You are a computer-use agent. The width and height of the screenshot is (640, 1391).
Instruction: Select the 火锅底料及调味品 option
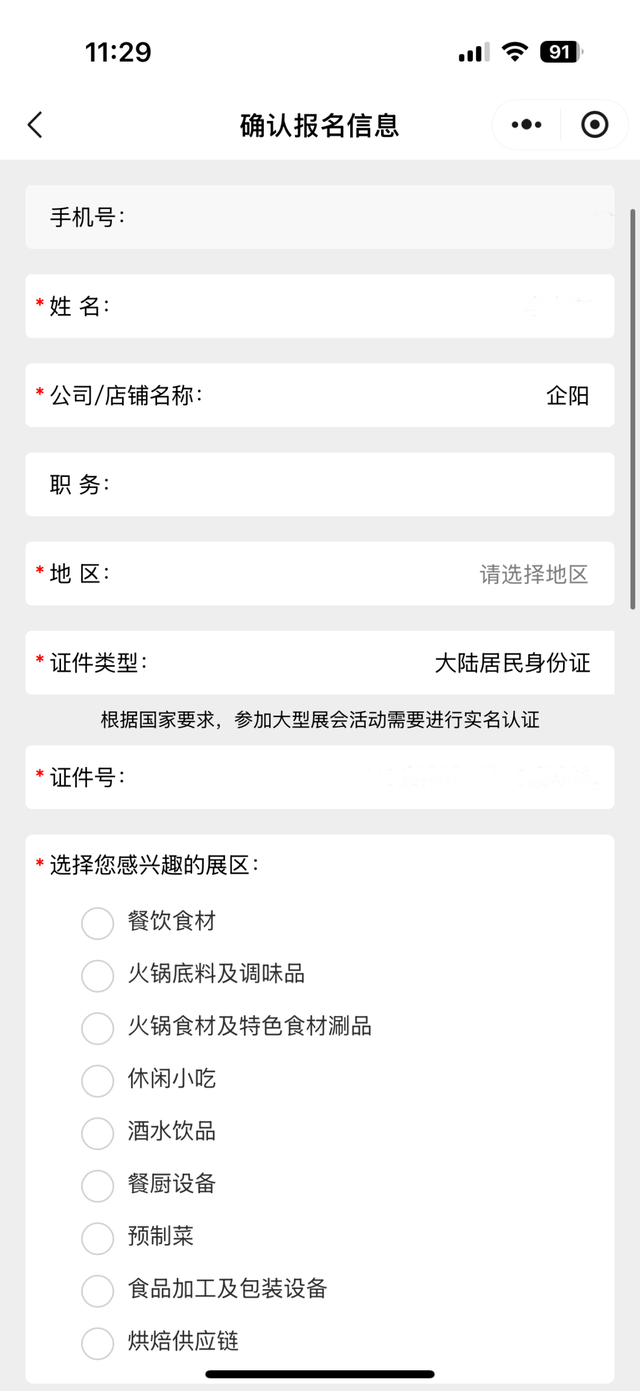98,975
